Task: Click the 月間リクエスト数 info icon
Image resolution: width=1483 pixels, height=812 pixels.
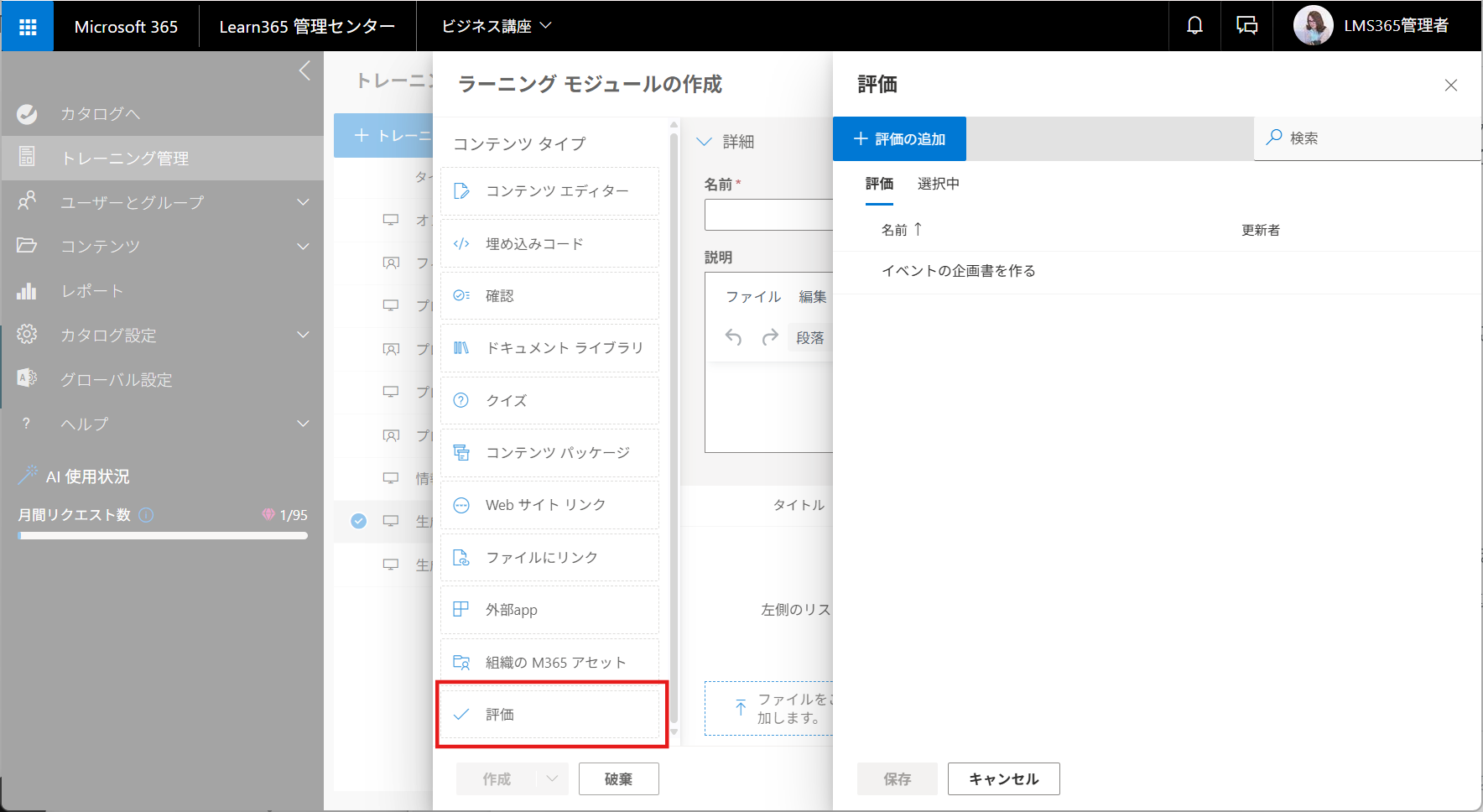Action: (x=146, y=515)
